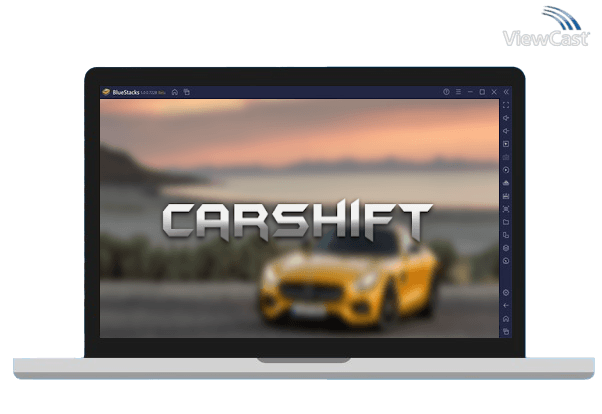Start the macro recorder circular play icon
The image size is (602, 414).
tap(506, 170)
